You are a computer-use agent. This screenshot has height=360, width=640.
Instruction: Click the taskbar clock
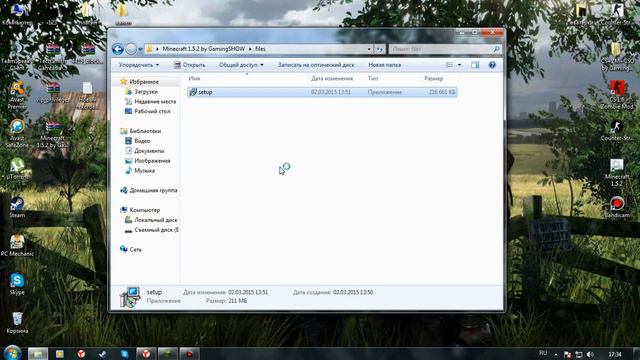tap(614, 354)
